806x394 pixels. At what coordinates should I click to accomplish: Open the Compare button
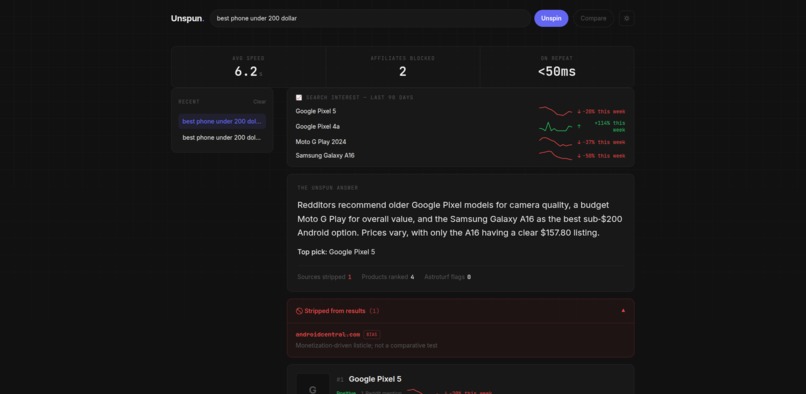click(x=593, y=19)
